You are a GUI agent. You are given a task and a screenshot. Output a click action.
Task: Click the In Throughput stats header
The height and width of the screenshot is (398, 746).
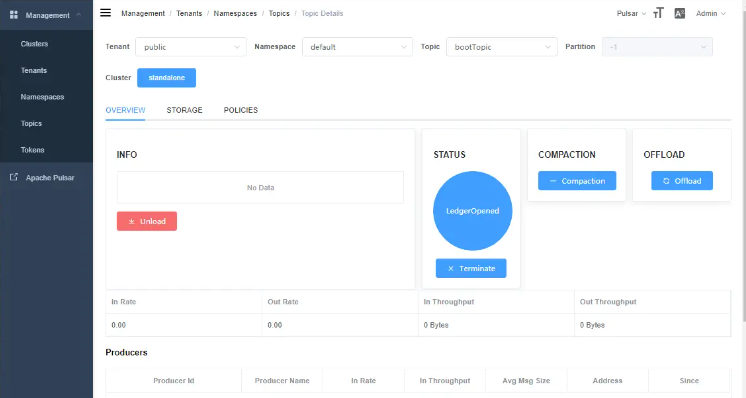[x=496, y=302]
